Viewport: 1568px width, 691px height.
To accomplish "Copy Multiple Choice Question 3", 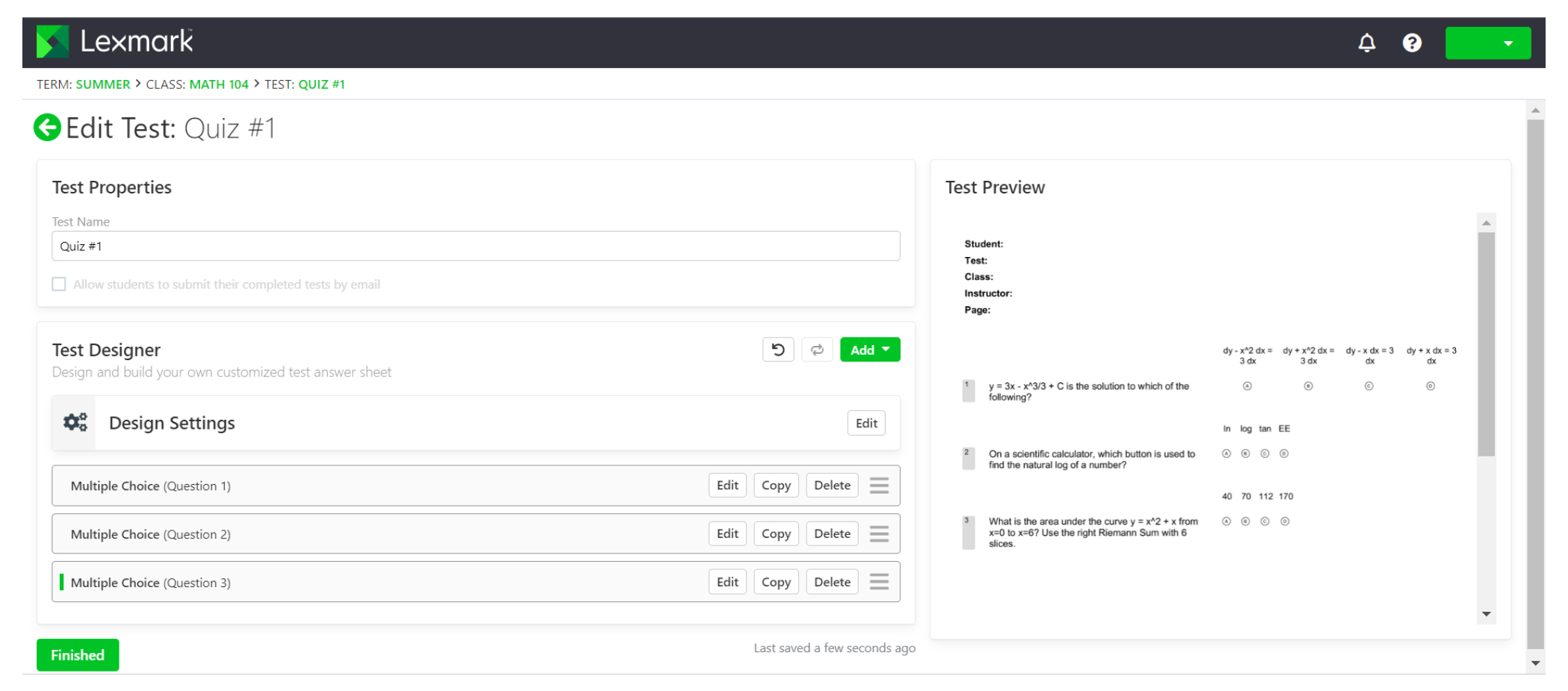I will coord(776,582).
